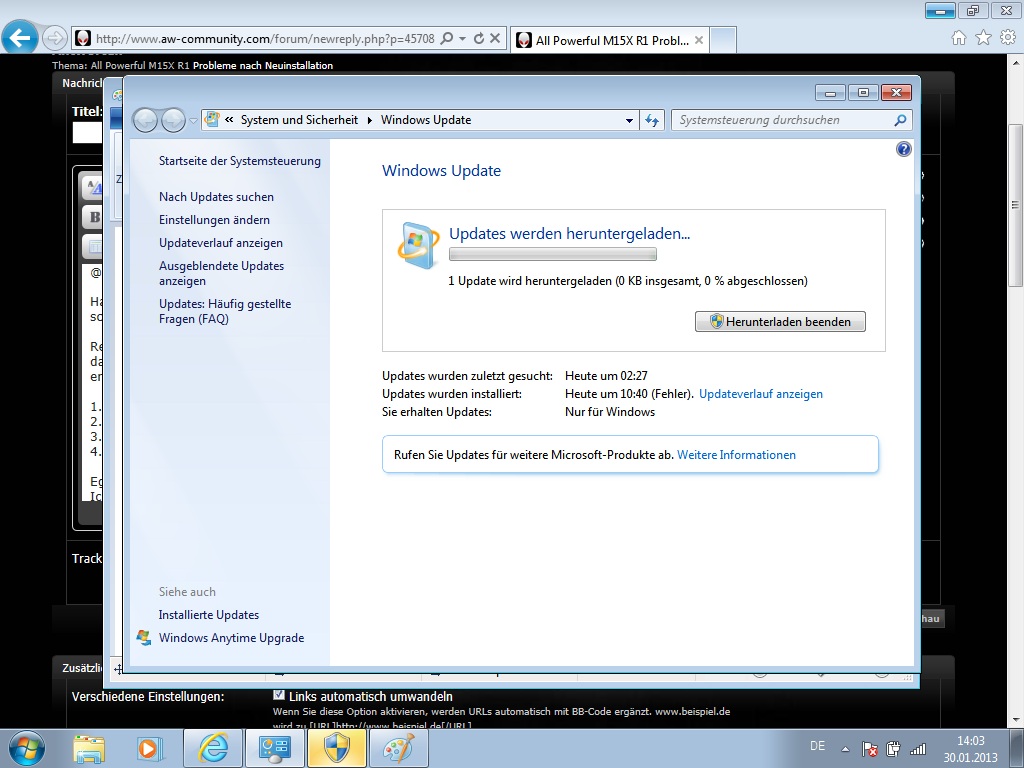Open the address bar autocomplete dropdown

click(x=462, y=39)
